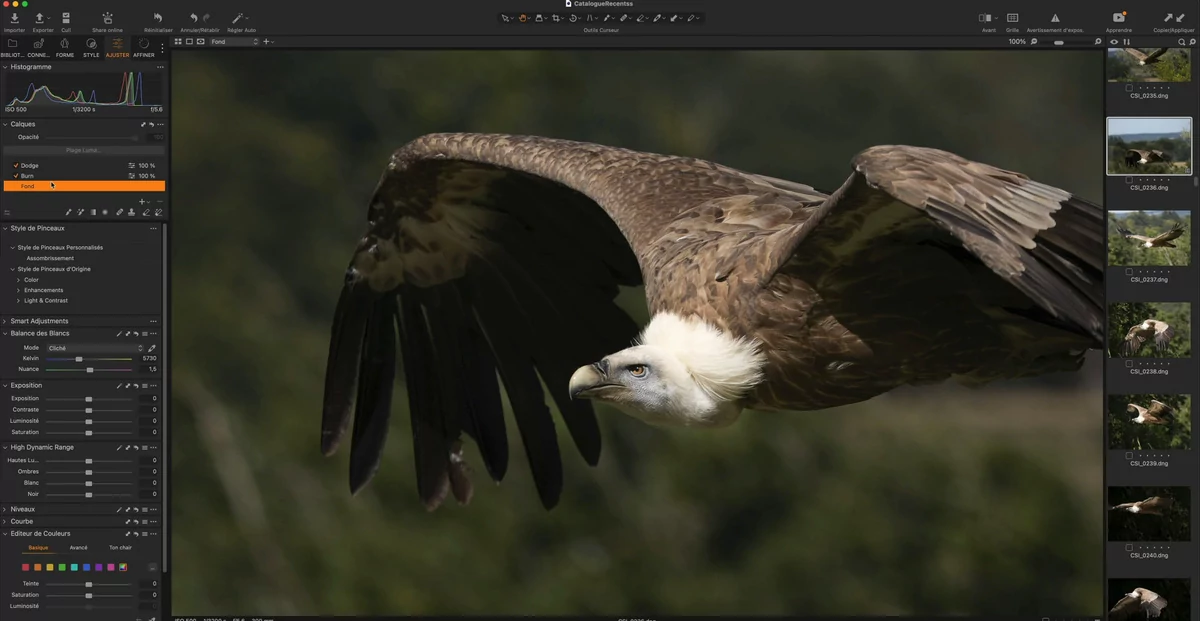
Task: Select the pan hand cursor tool
Action: point(522,18)
